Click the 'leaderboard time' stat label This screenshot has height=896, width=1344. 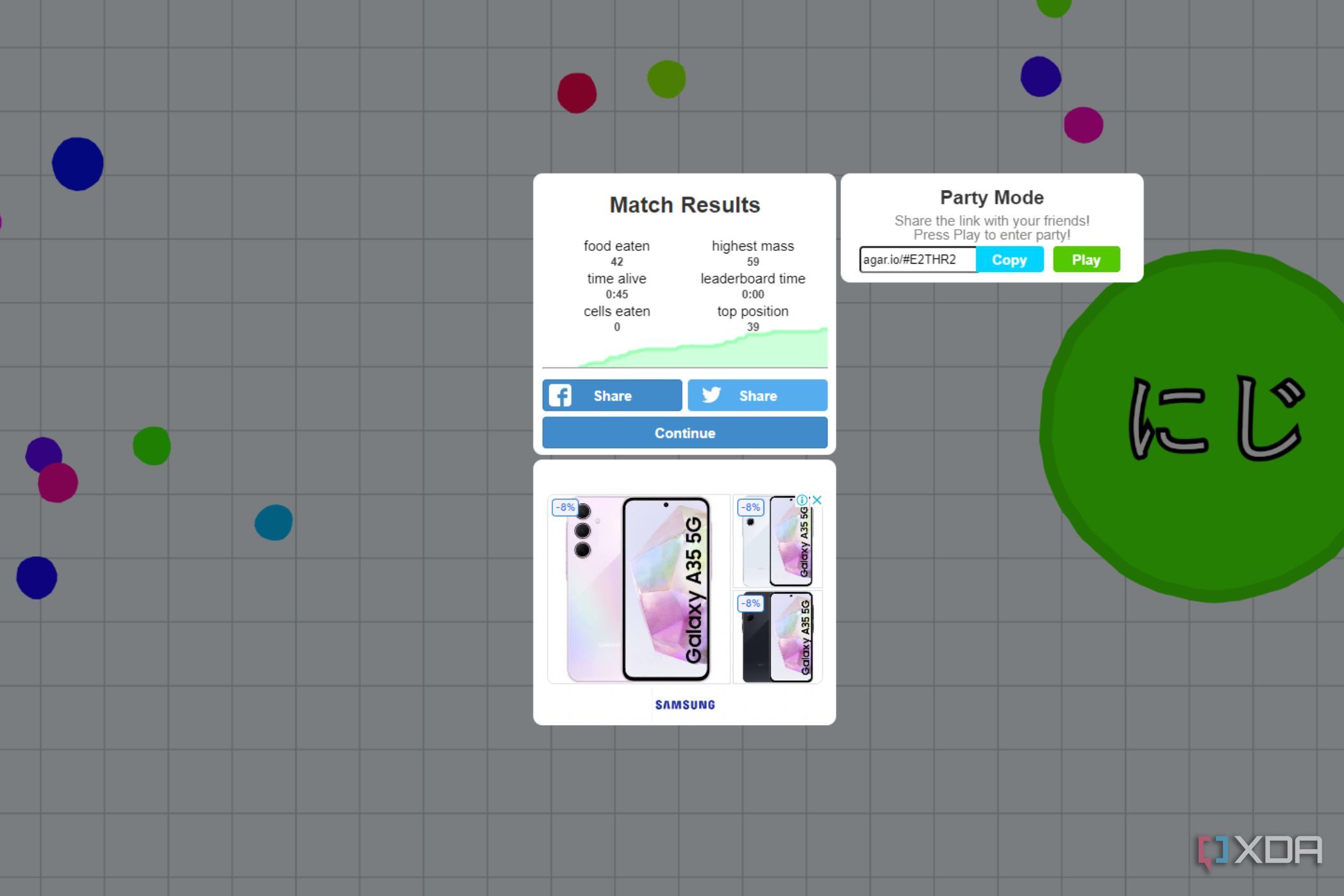point(753,278)
